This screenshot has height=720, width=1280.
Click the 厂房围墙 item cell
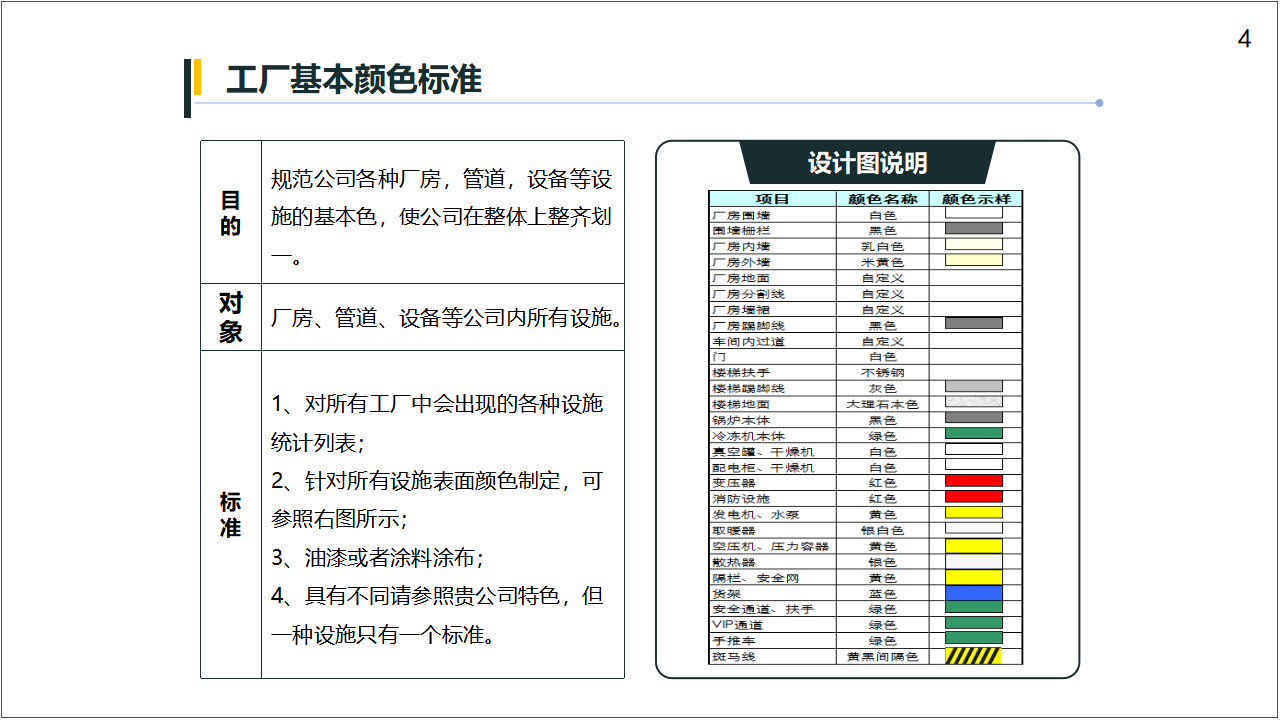pyautogui.click(x=772, y=215)
